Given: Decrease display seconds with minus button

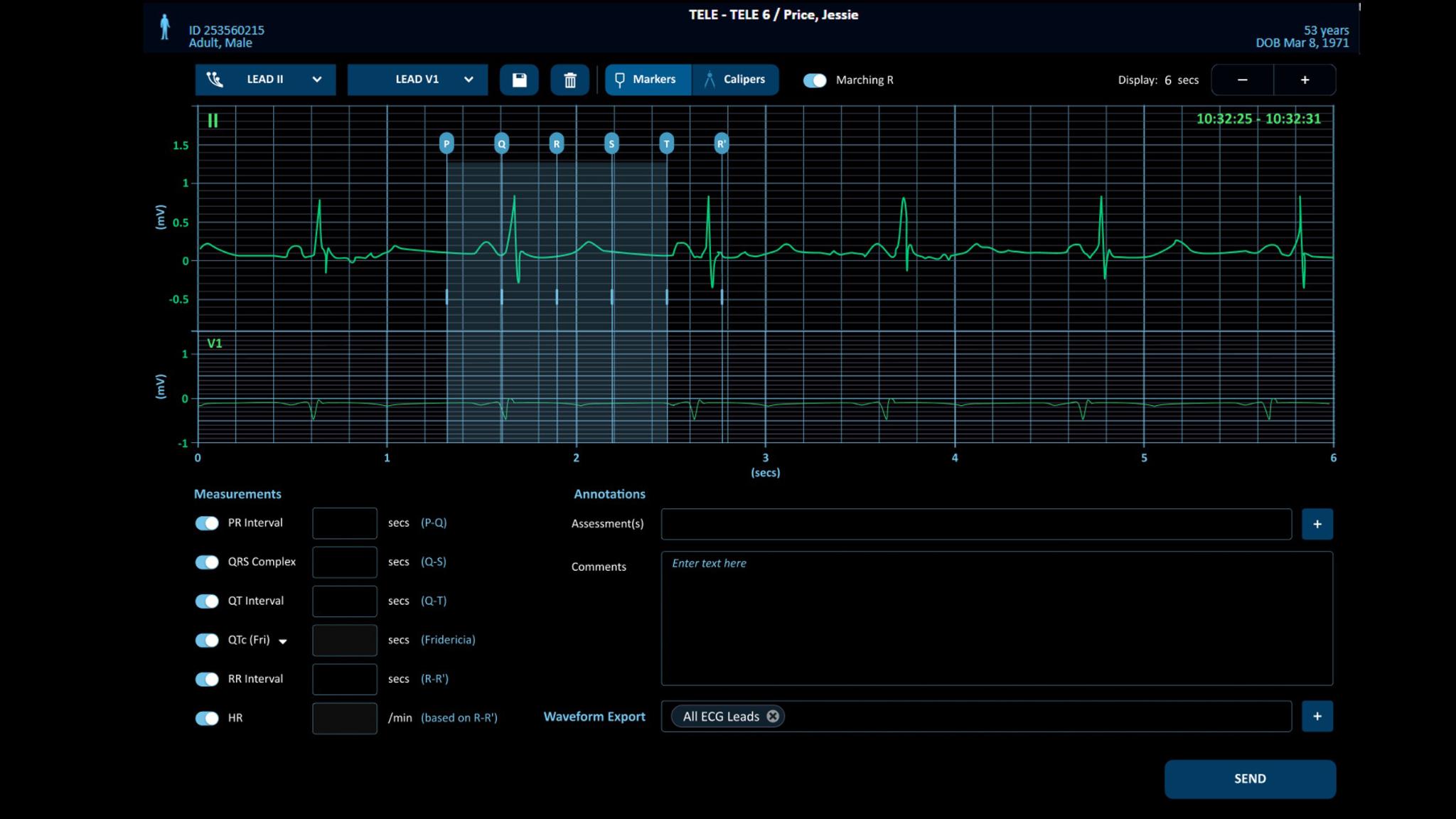Looking at the screenshot, I should click(1242, 80).
